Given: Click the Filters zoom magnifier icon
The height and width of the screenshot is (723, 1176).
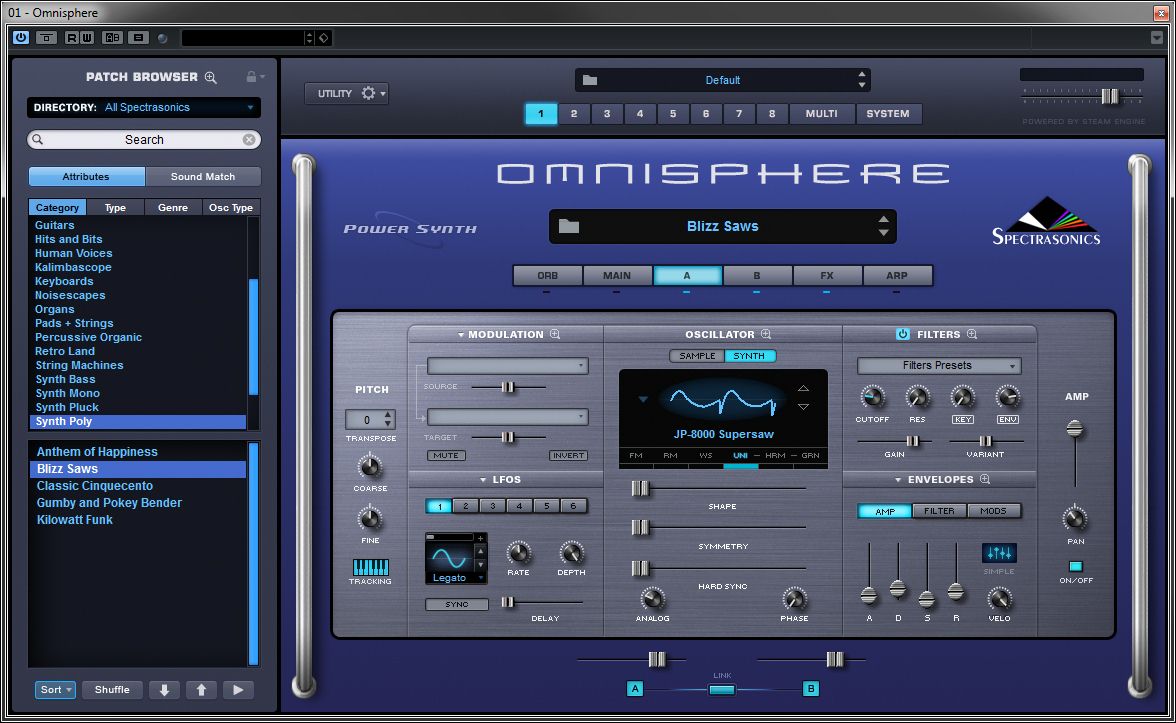Looking at the screenshot, I should pyautogui.click(x=972, y=334).
